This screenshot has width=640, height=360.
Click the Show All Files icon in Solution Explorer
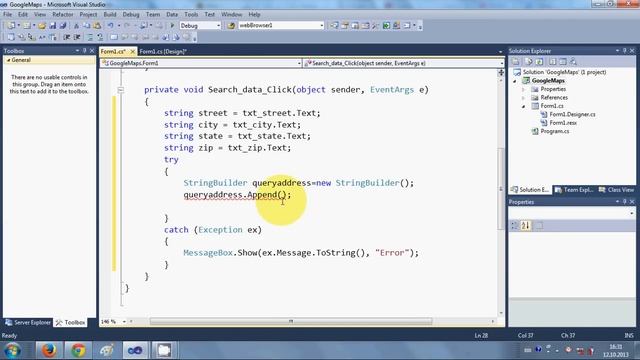pos(529,62)
